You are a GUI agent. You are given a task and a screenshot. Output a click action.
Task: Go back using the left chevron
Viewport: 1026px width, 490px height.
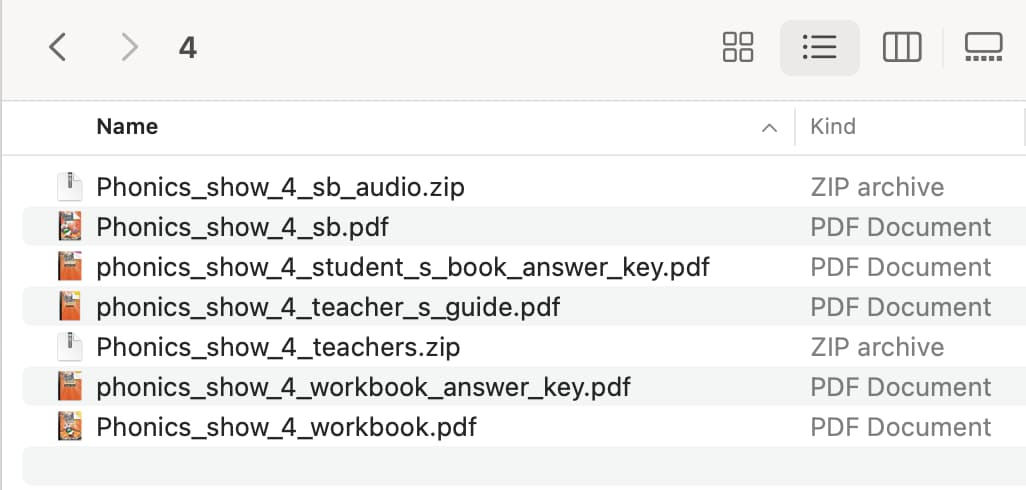tap(58, 47)
